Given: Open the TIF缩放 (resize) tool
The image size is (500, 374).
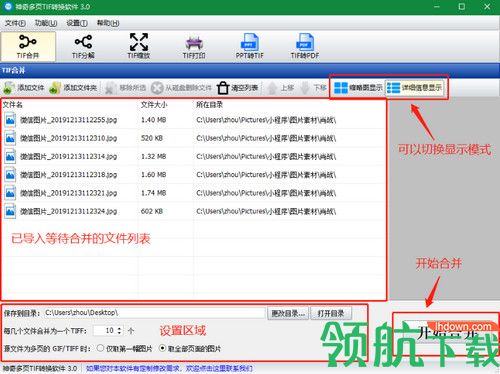Looking at the screenshot, I should tap(139, 47).
